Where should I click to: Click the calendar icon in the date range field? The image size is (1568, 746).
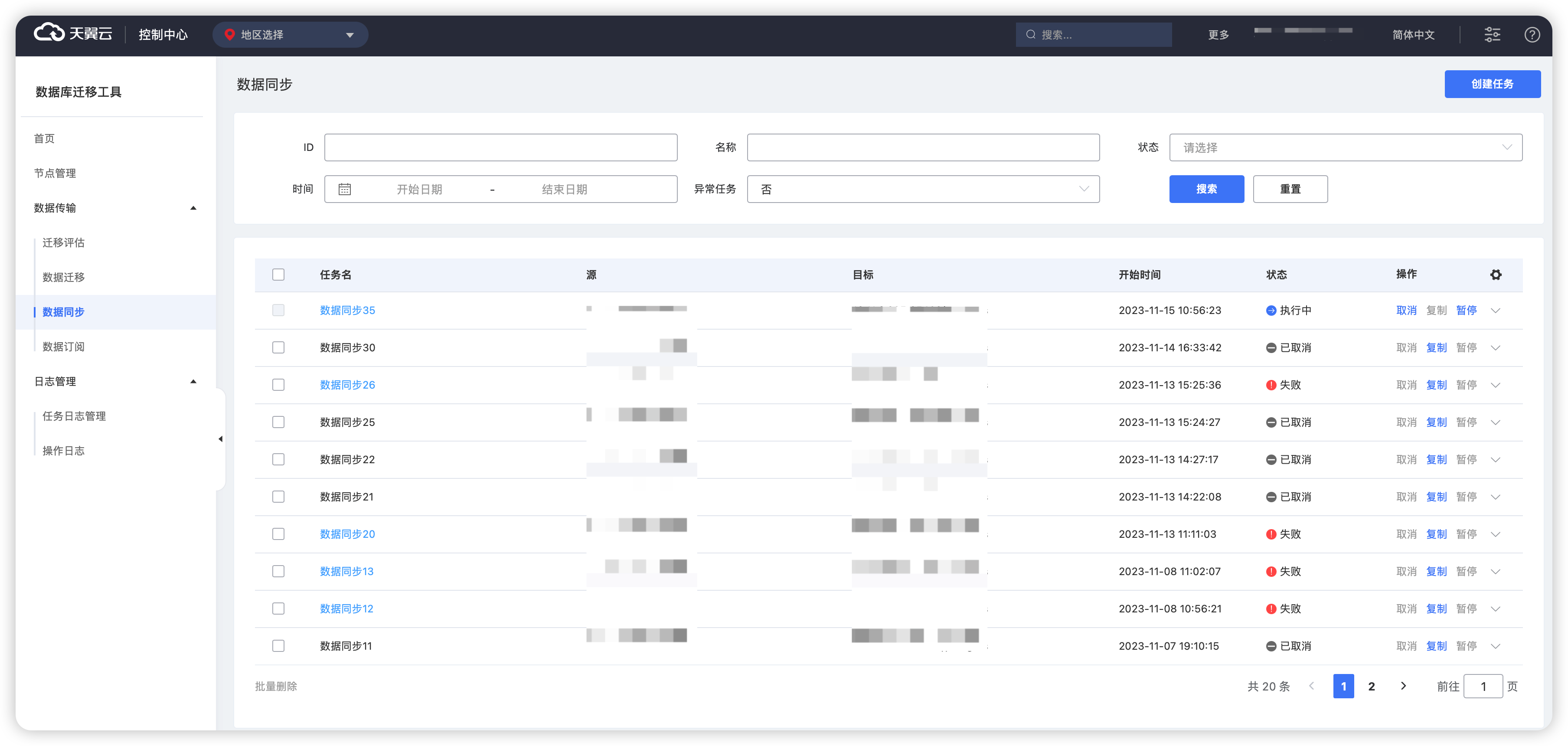pos(345,190)
